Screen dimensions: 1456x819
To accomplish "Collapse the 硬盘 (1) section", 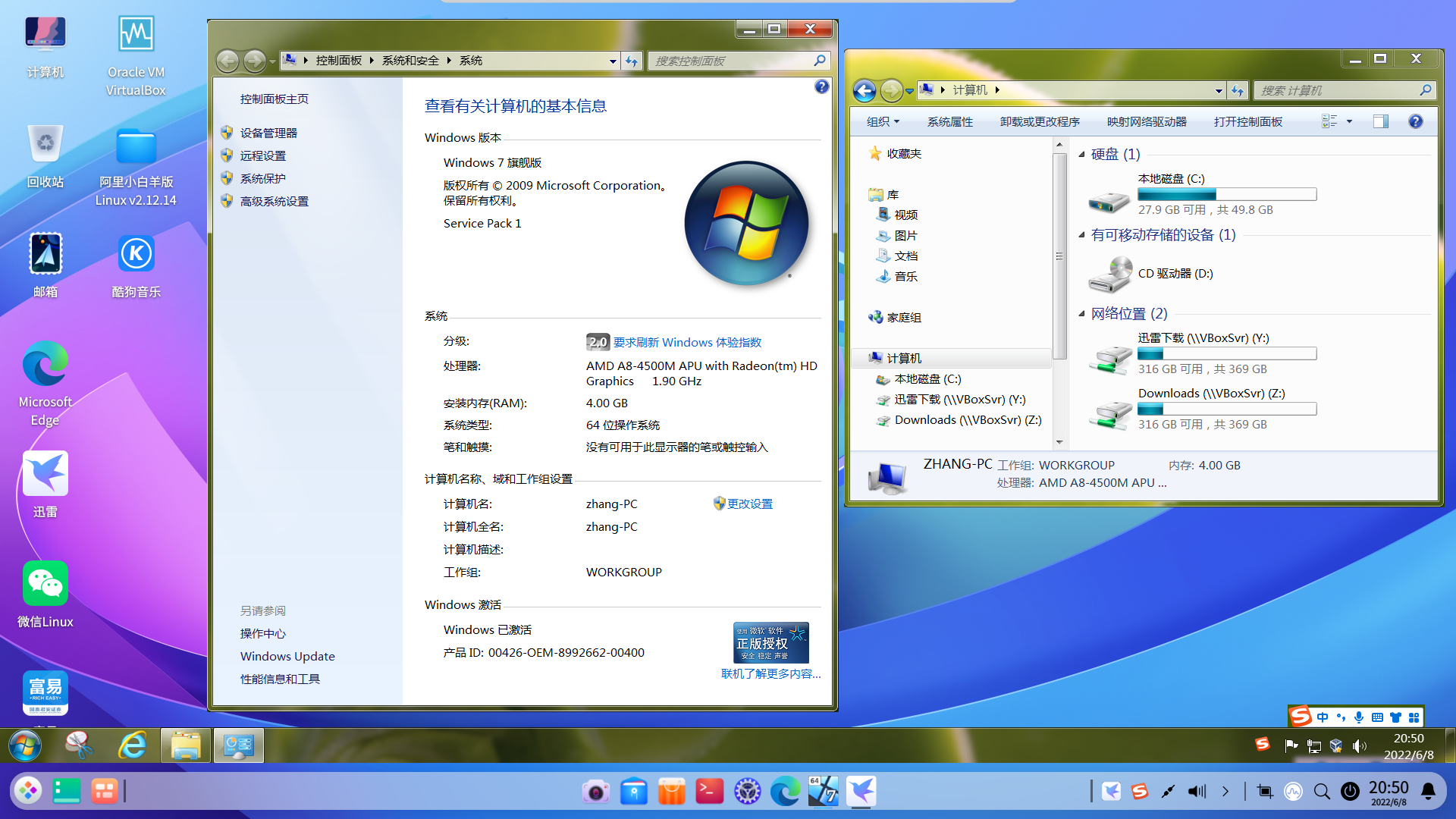I will [x=1082, y=154].
